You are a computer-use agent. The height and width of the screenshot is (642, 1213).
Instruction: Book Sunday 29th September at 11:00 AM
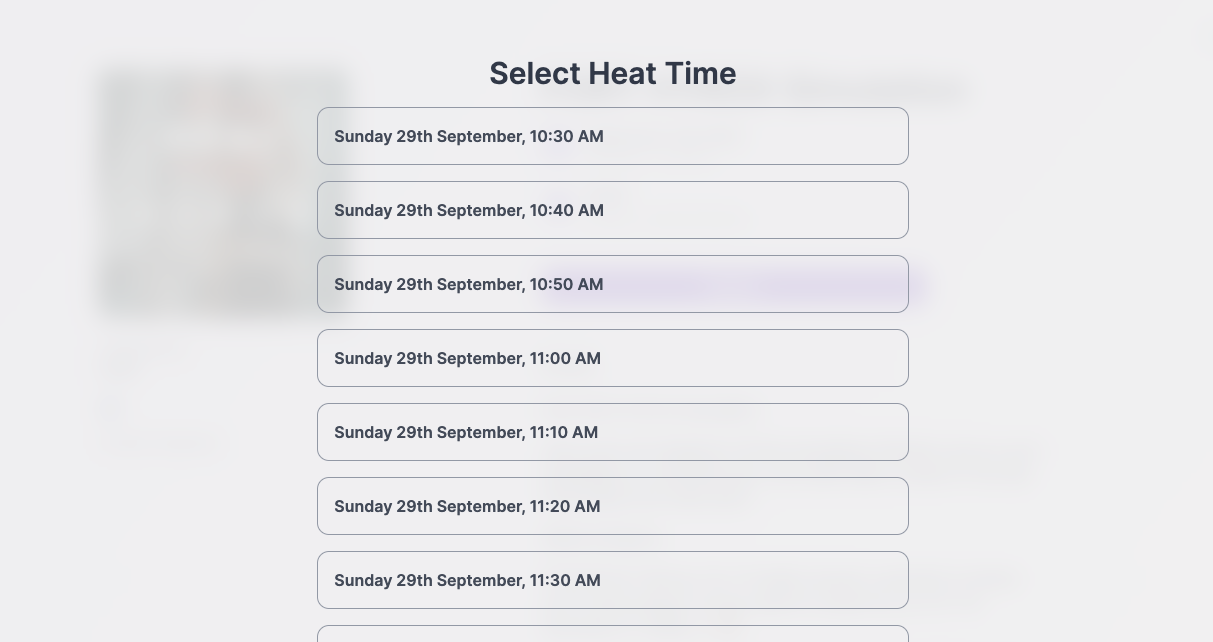click(612, 358)
